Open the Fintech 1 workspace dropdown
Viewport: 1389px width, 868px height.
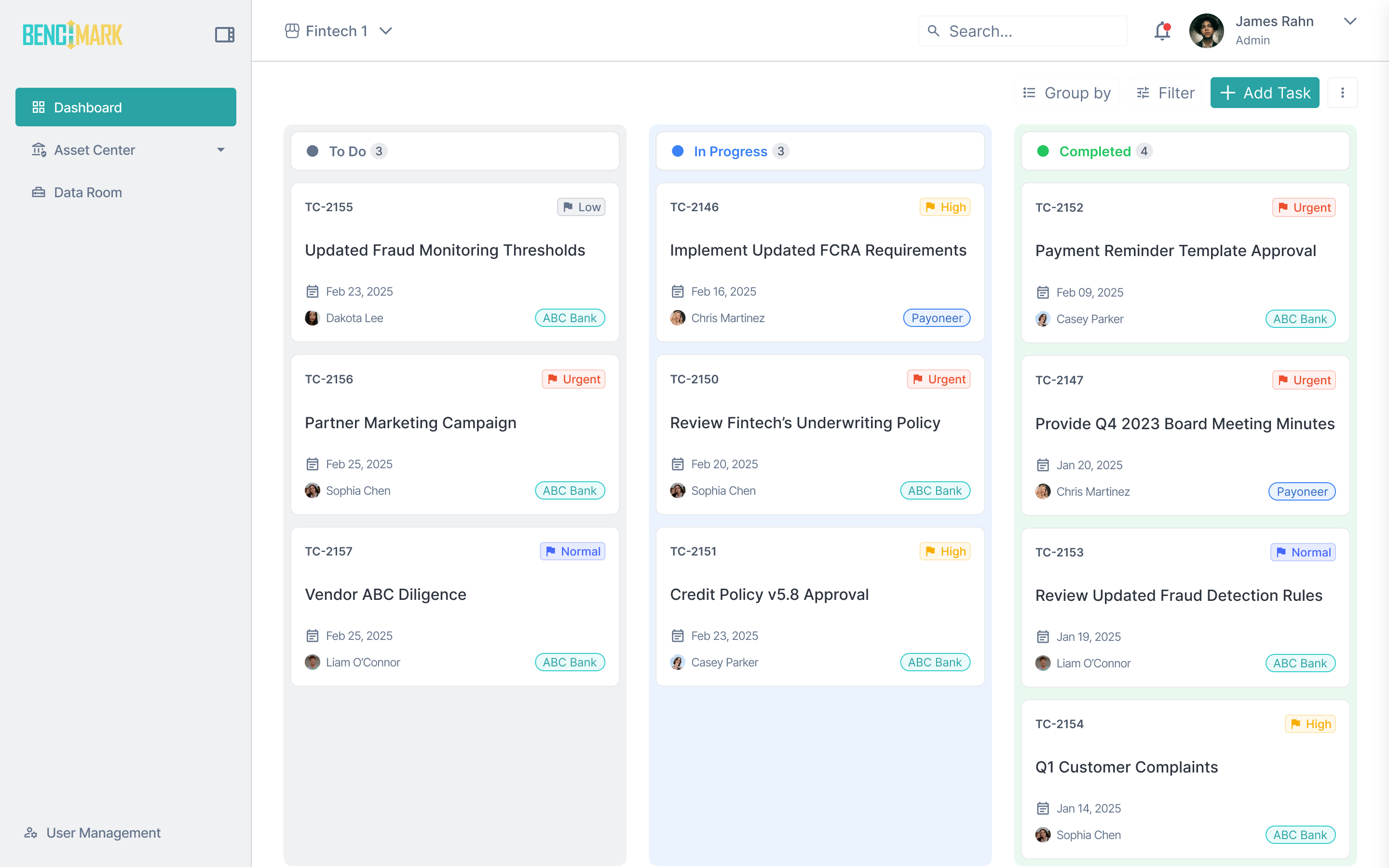(x=339, y=31)
